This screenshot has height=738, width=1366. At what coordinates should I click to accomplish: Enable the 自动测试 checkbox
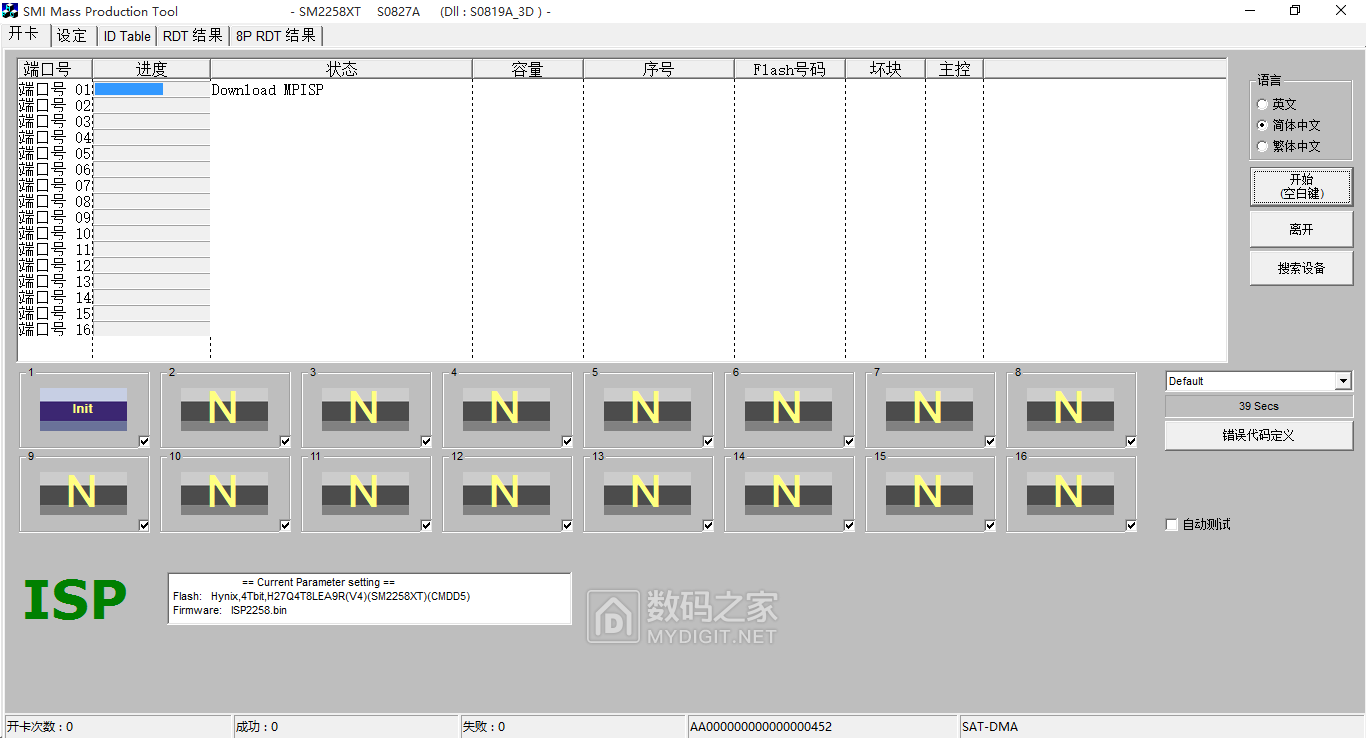pyautogui.click(x=1172, y=525)
